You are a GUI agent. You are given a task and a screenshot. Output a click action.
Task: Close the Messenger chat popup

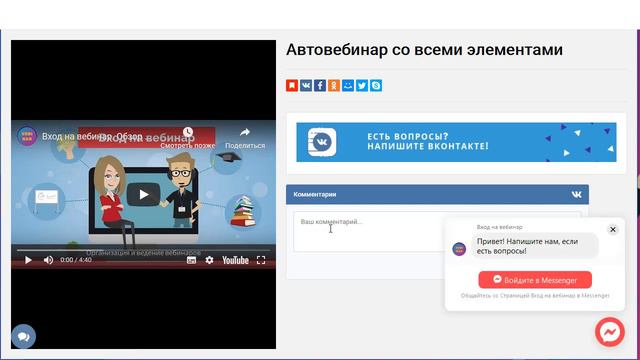(613, 229)
